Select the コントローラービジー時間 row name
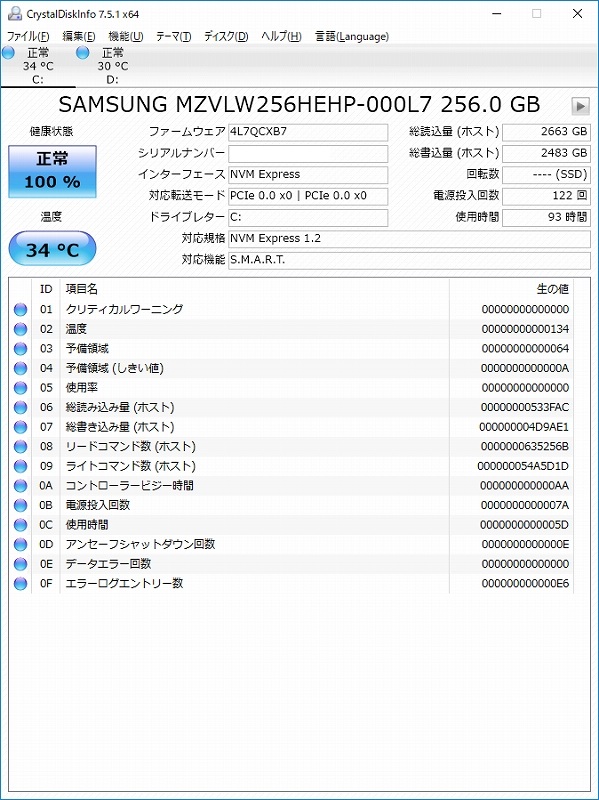This screenshot has width=599, height=800. (130, 486)
